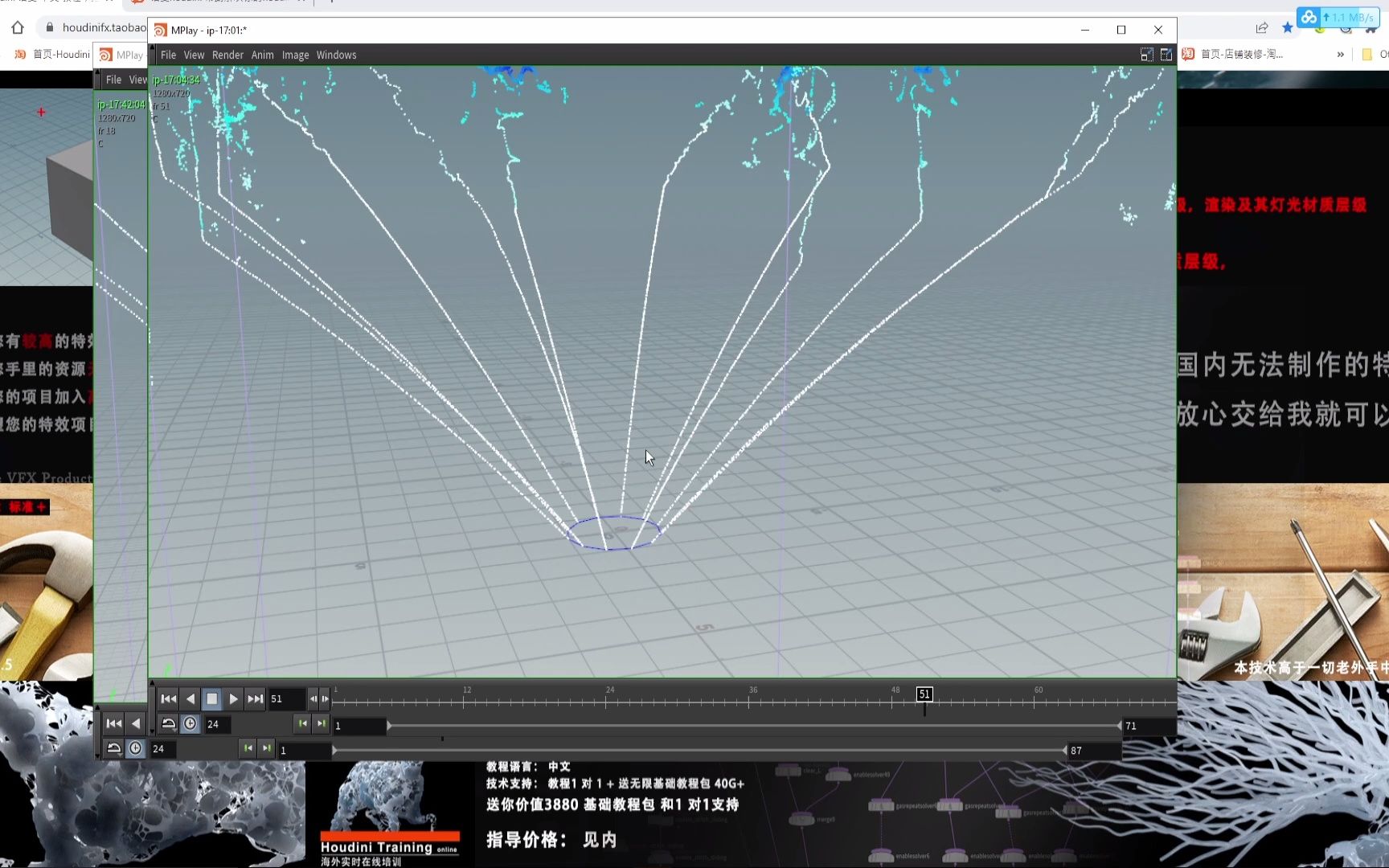1389x868 pixels.
Task: Open loop mode dropdown in back MPlay
Action: [x=114, y=748]
